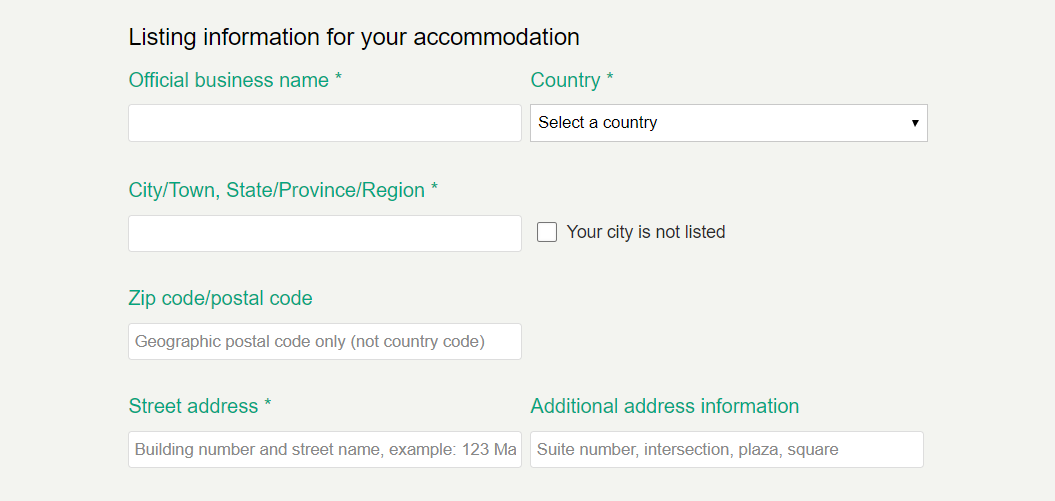Viewport: 1055px width, 501px height.
Task: Click the required asterisk beside Street address
Action: [268, 405]
